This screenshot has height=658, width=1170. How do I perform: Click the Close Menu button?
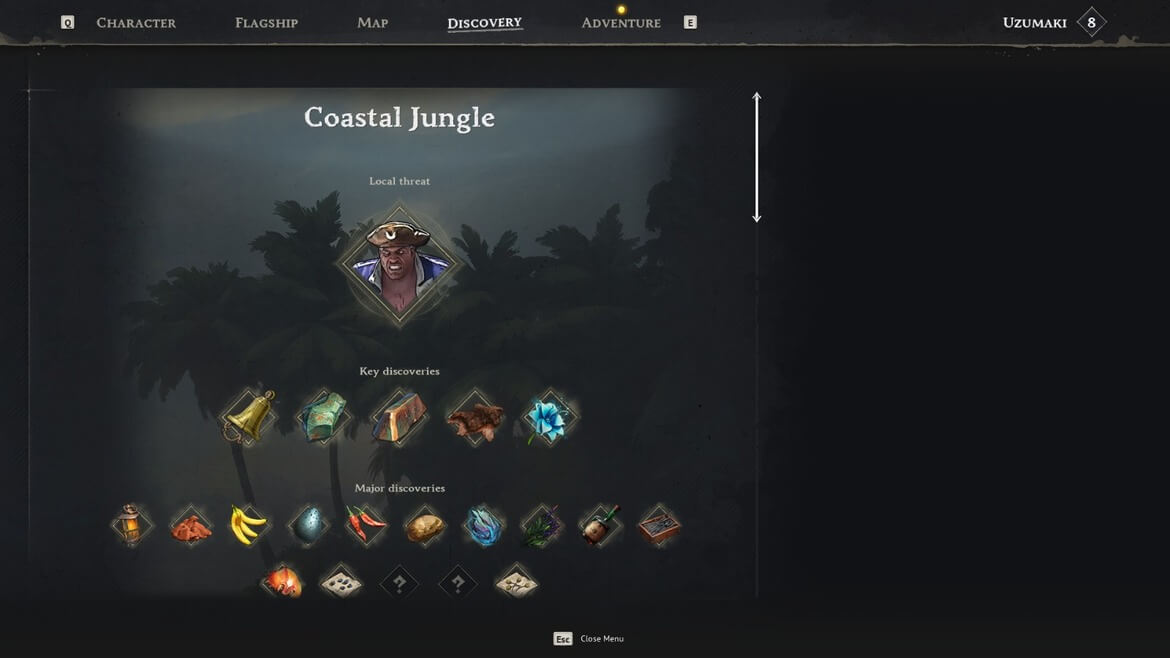click(589, 639)
